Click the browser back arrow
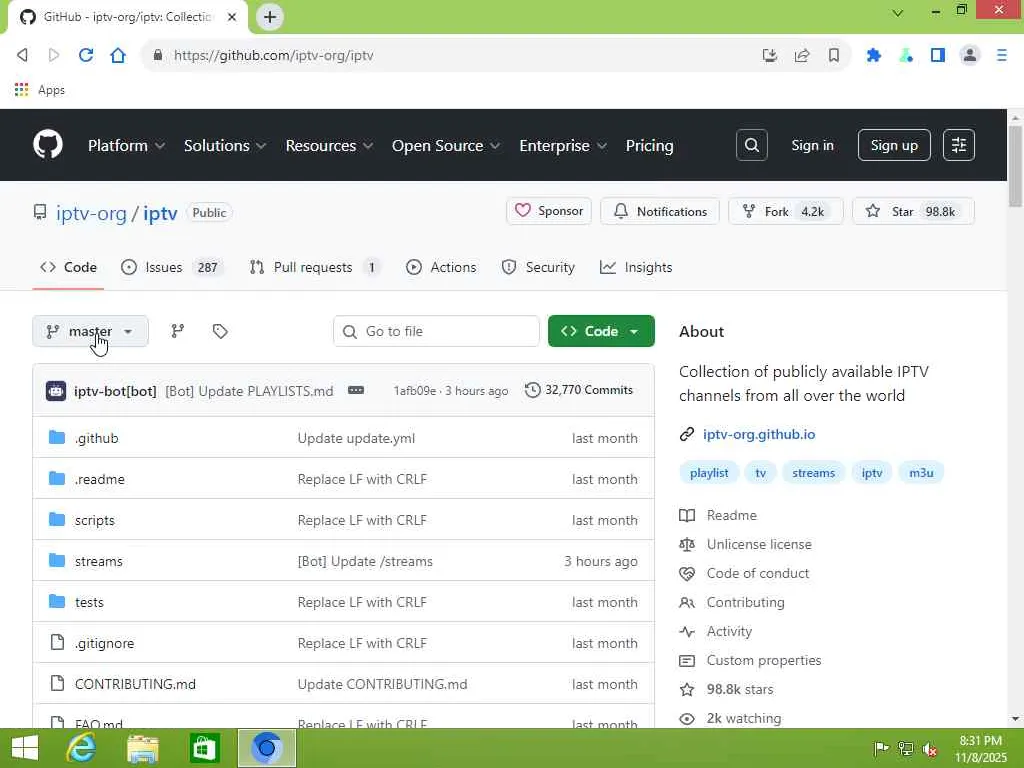The width and height of the screenshot is (1024, 768). coord(22,56)
